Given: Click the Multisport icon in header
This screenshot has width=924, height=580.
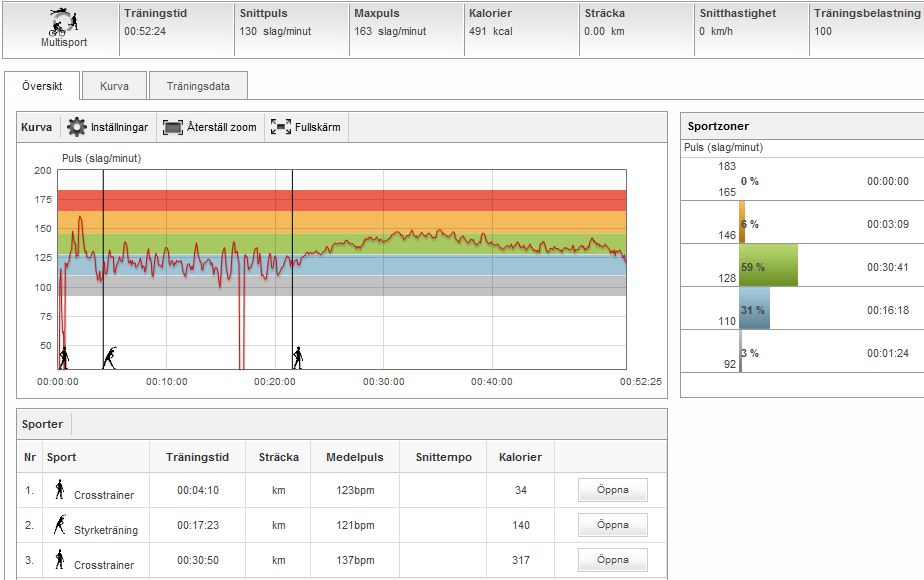Looking at the screenshot, I should click(62, 22).
